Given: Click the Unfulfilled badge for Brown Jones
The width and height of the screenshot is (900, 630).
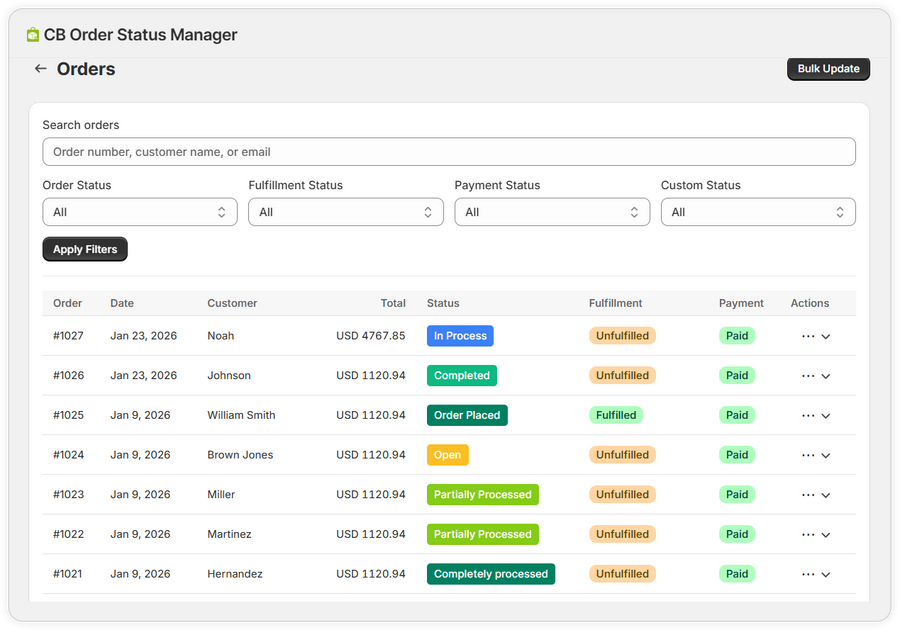Looking at the screenshot, I should tap(622, 454).
